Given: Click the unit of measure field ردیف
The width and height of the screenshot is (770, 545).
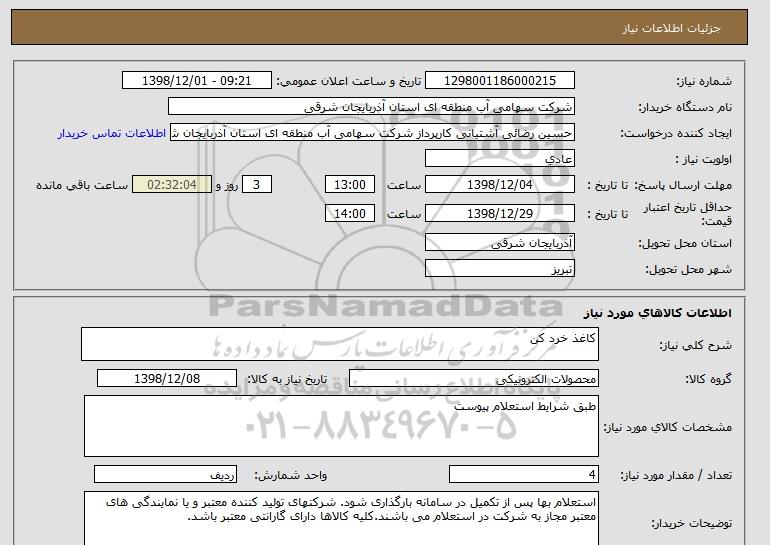Looking at the screenshot, I should (x=165, y=475).
